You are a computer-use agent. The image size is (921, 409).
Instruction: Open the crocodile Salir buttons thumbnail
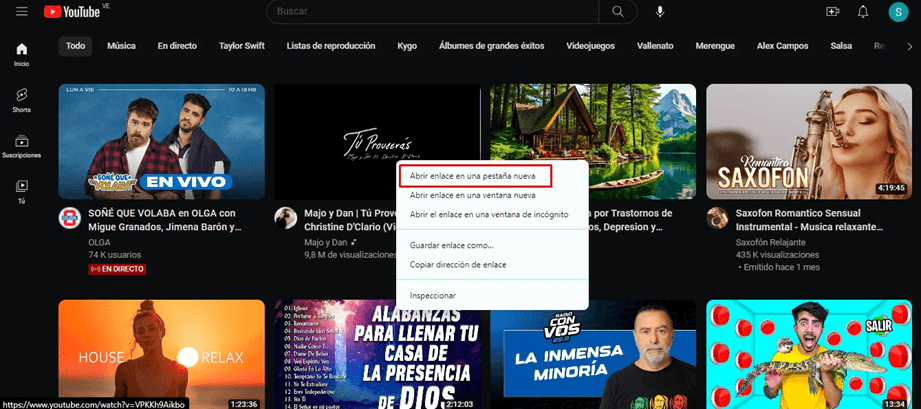[x=809, y=354]
